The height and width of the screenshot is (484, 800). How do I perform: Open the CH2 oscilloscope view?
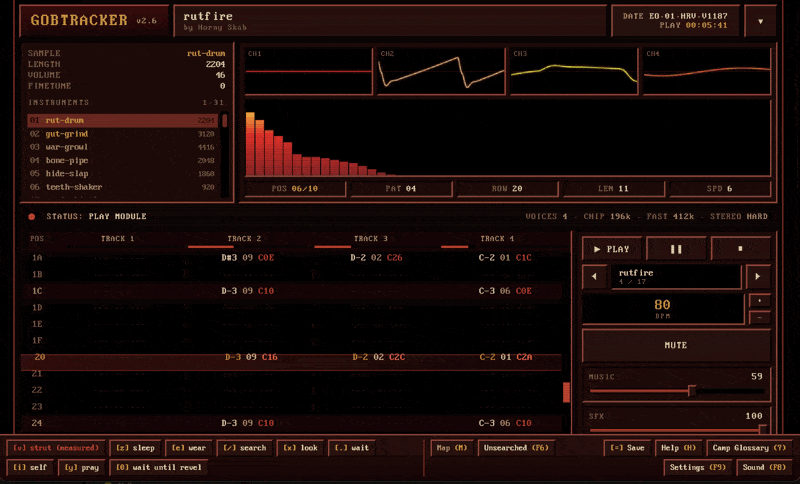pyautogui.click(x=441, y=71)
